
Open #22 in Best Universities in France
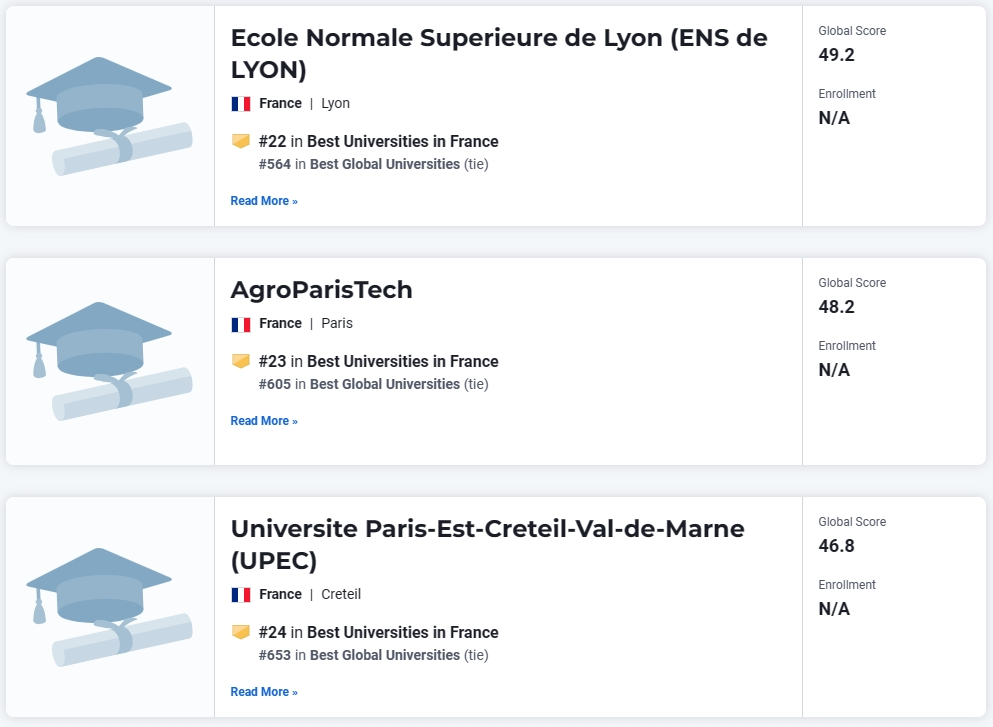(379, 141)
